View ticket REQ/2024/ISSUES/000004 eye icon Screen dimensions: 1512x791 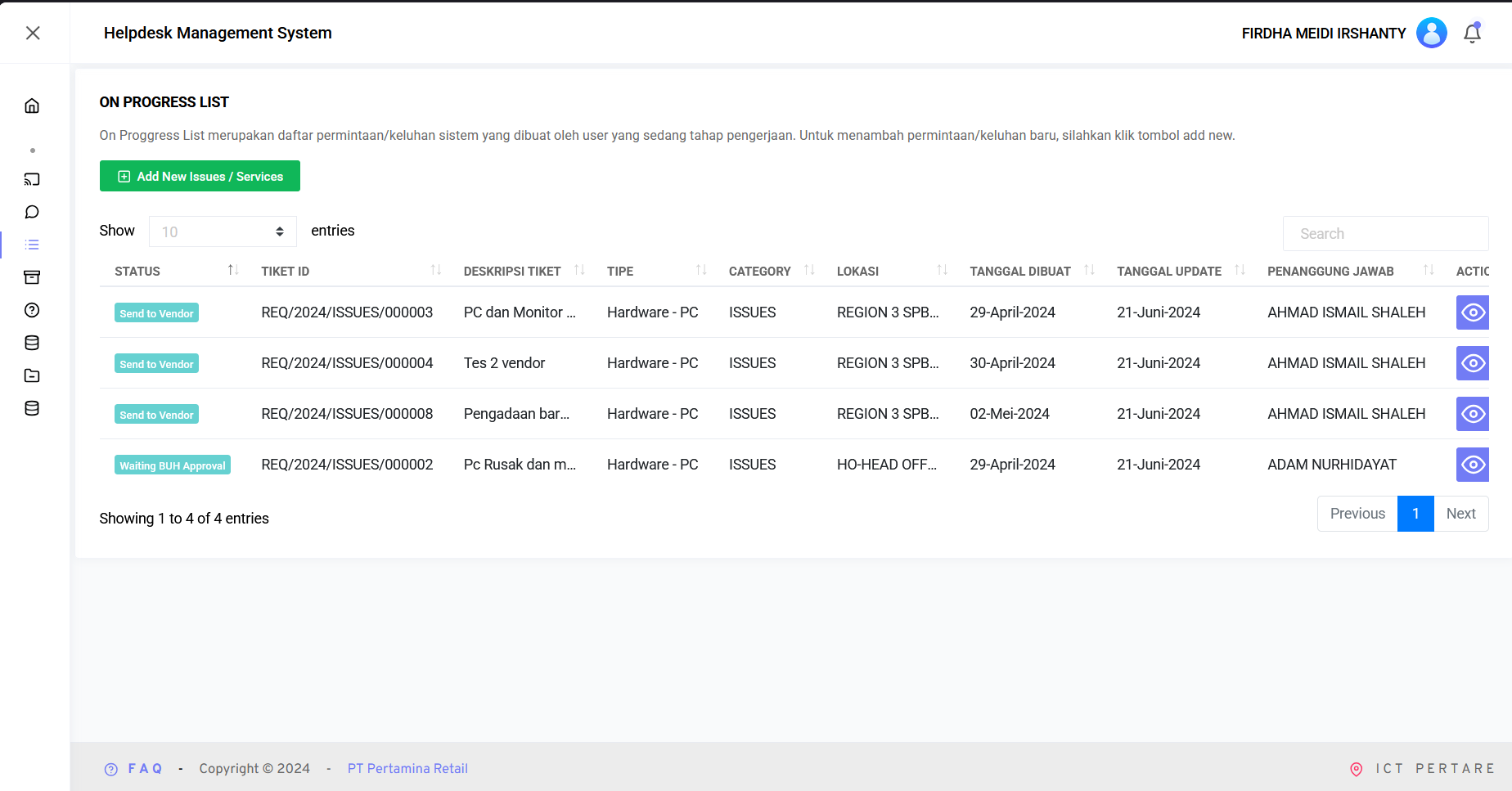coord(1473,363)
